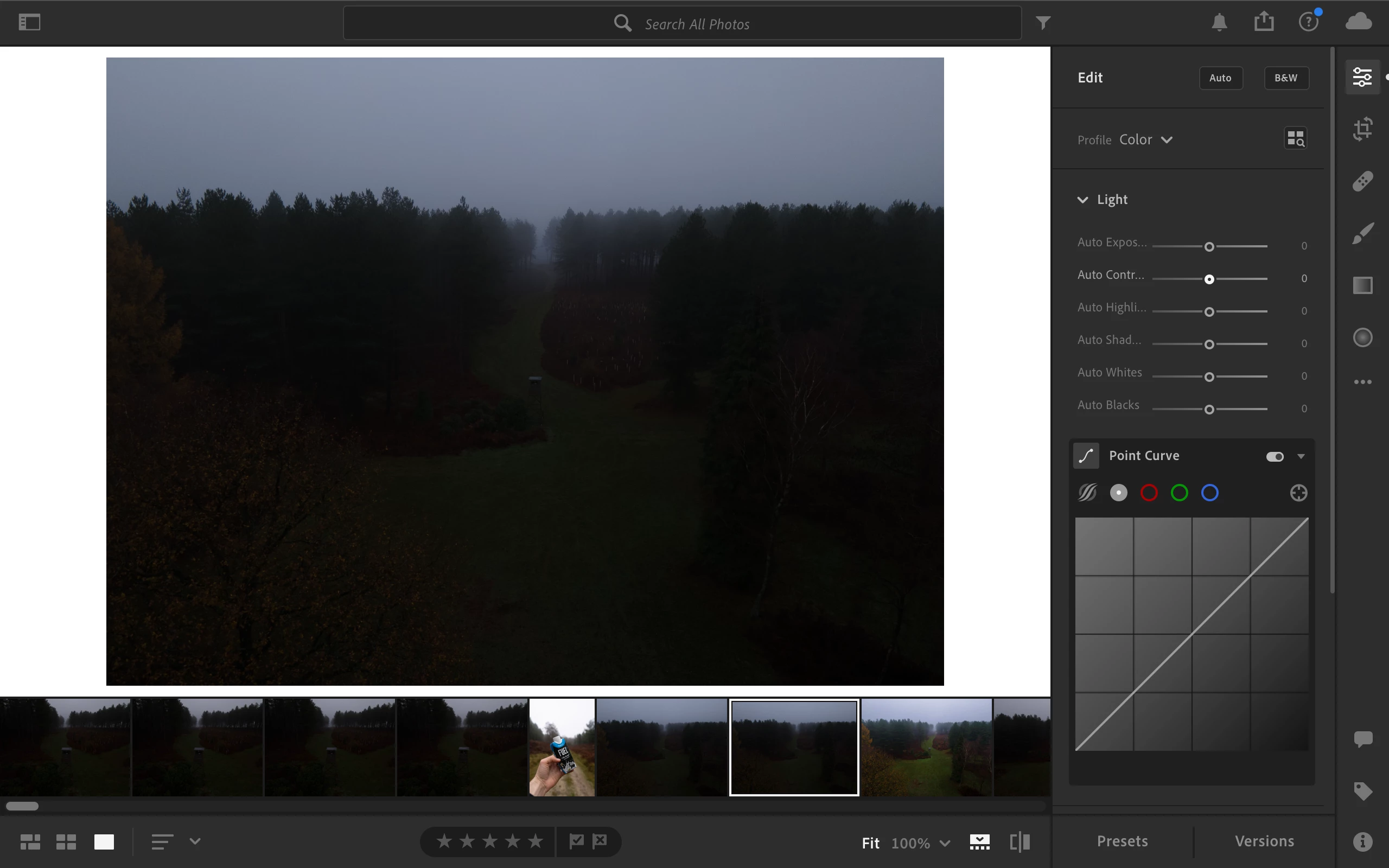Screen dimensions: 1389x868
Task: Click the share/export icon
Action: [1263, 22]
